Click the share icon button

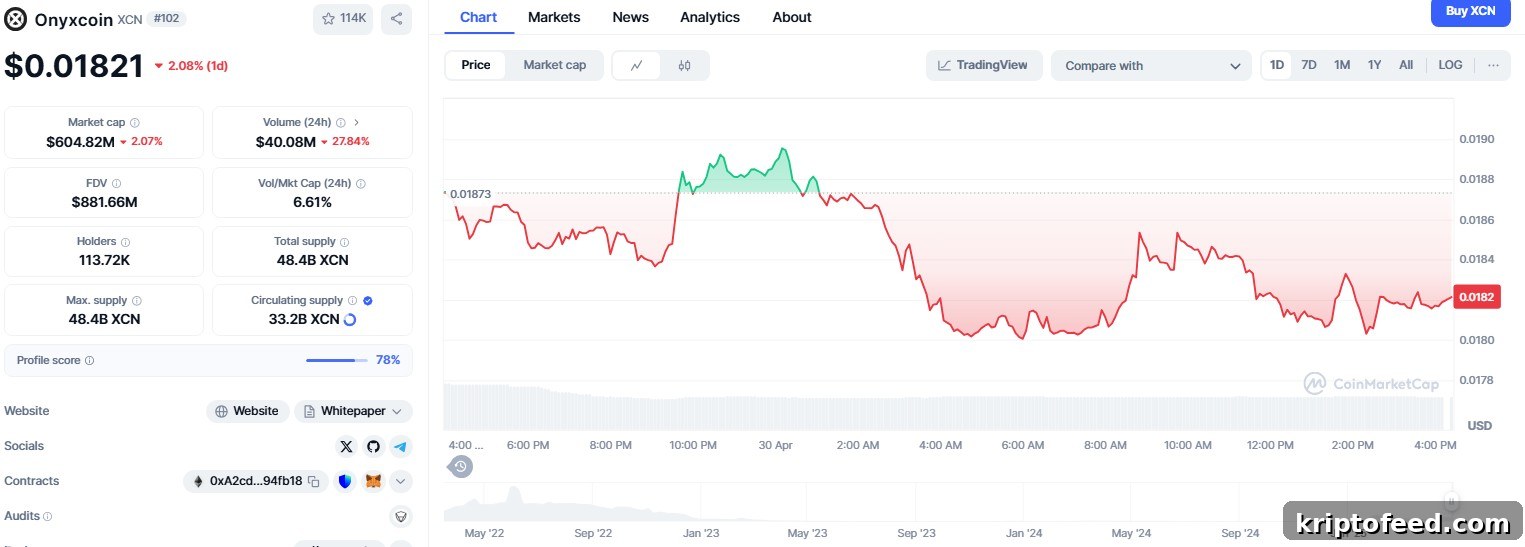(x=396, y=19)
